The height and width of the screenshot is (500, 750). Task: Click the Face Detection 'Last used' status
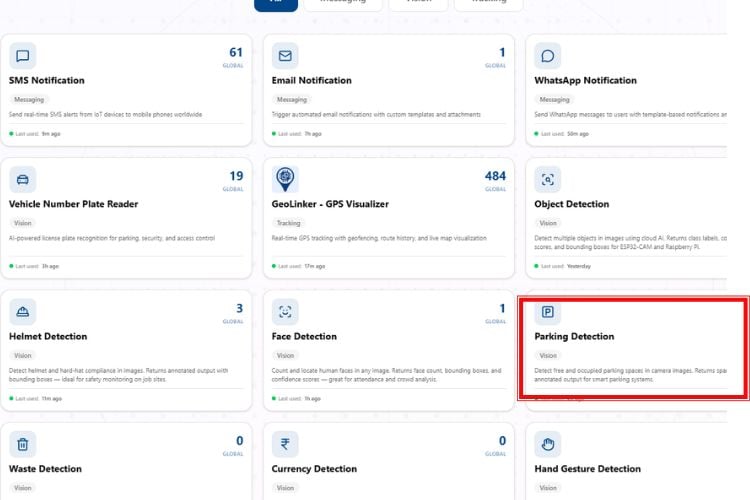[296, 399]
